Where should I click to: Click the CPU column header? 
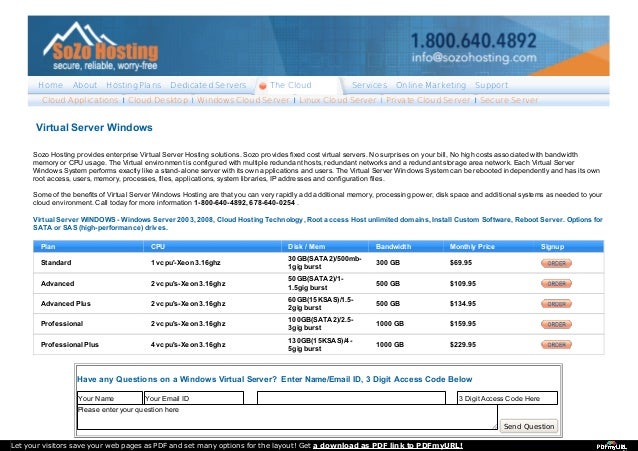[x=157, y=247]
